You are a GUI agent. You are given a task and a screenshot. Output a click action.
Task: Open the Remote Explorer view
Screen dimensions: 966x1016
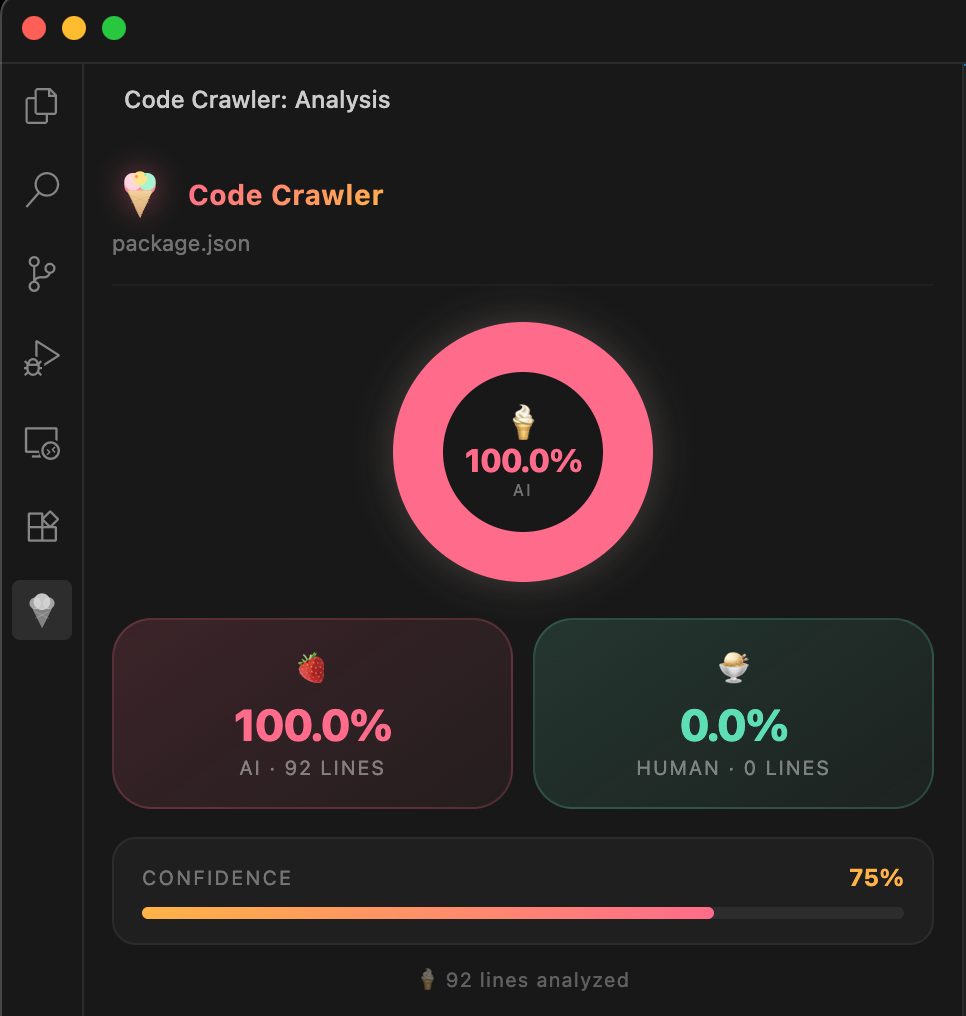click(41, 442)
